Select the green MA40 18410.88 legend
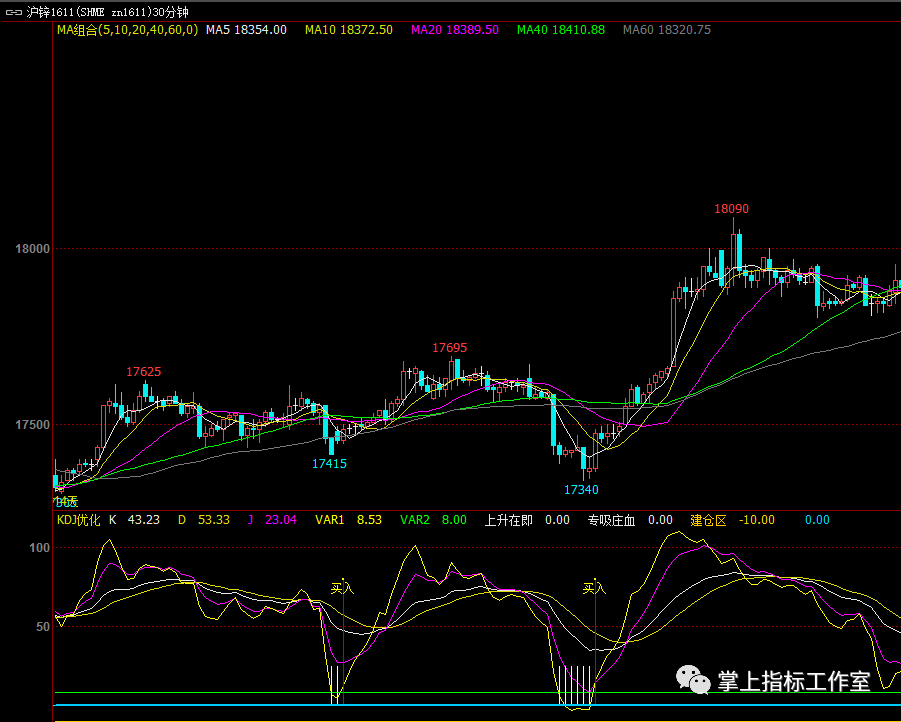 [561, 30]
